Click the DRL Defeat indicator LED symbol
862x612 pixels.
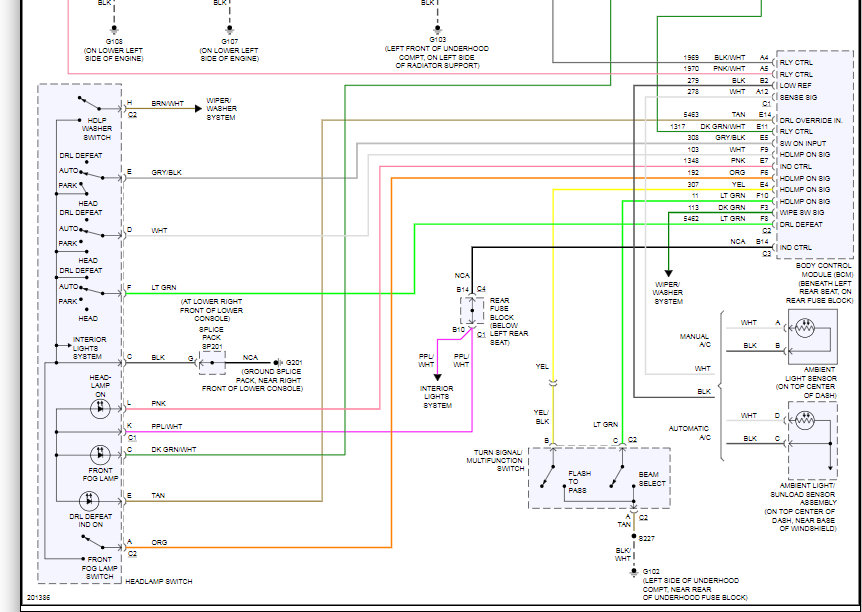pyautogui.click(x=89, y=501)
